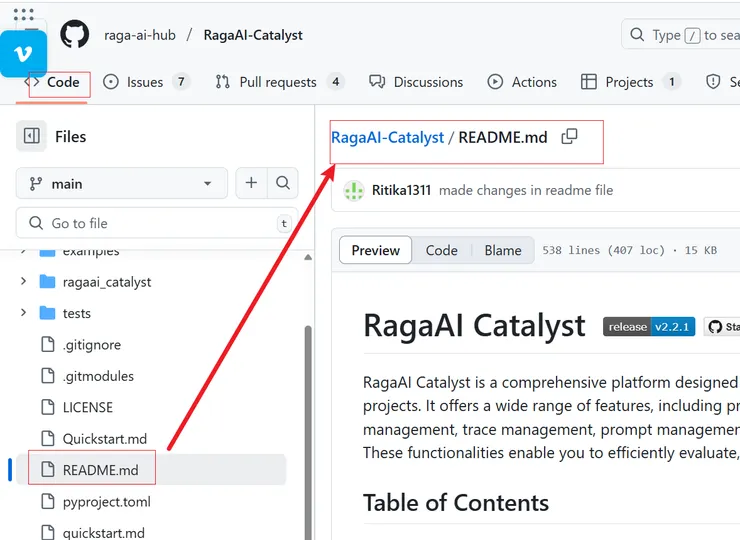Click the add file plus icon

click(x=251, y=183)
